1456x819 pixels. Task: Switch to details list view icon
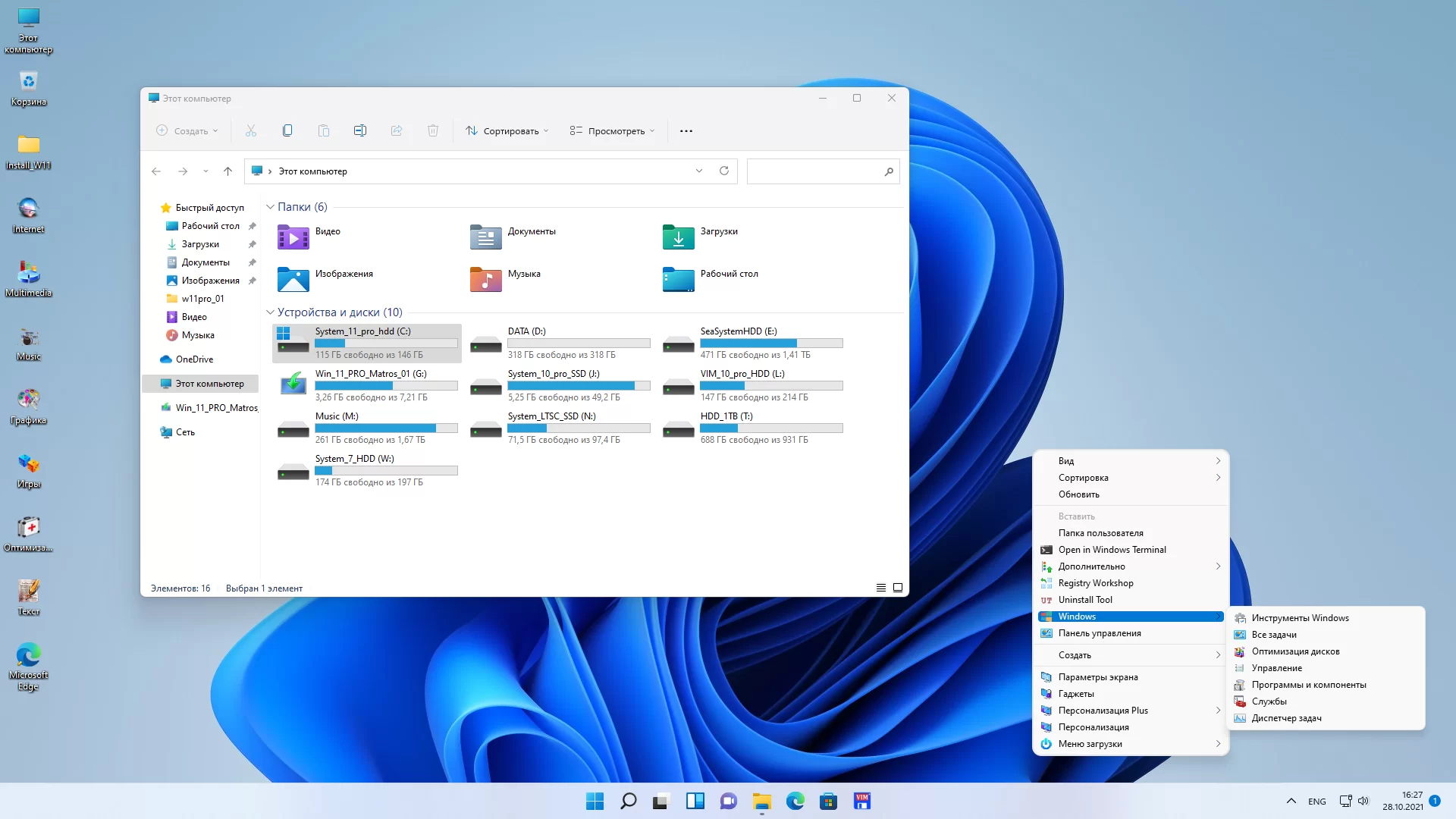(x=881, y=588)
